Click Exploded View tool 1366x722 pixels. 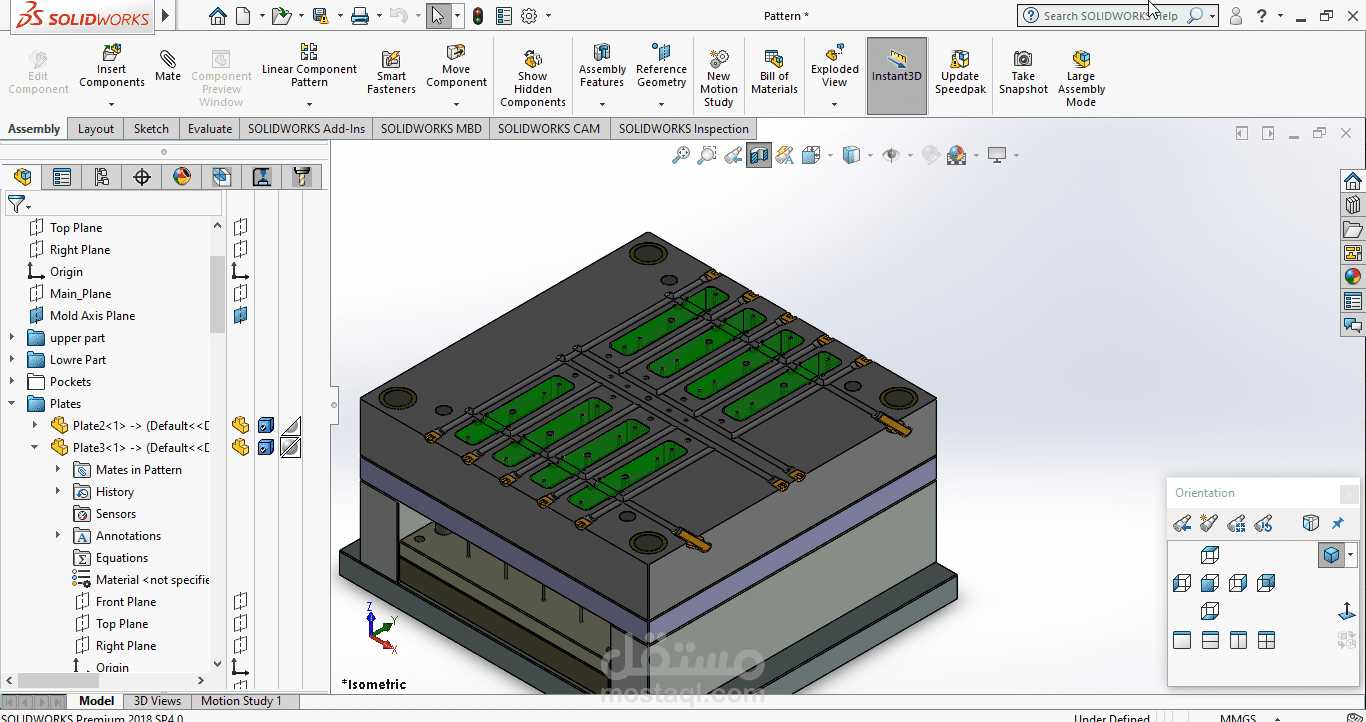(x=835, y=66)
